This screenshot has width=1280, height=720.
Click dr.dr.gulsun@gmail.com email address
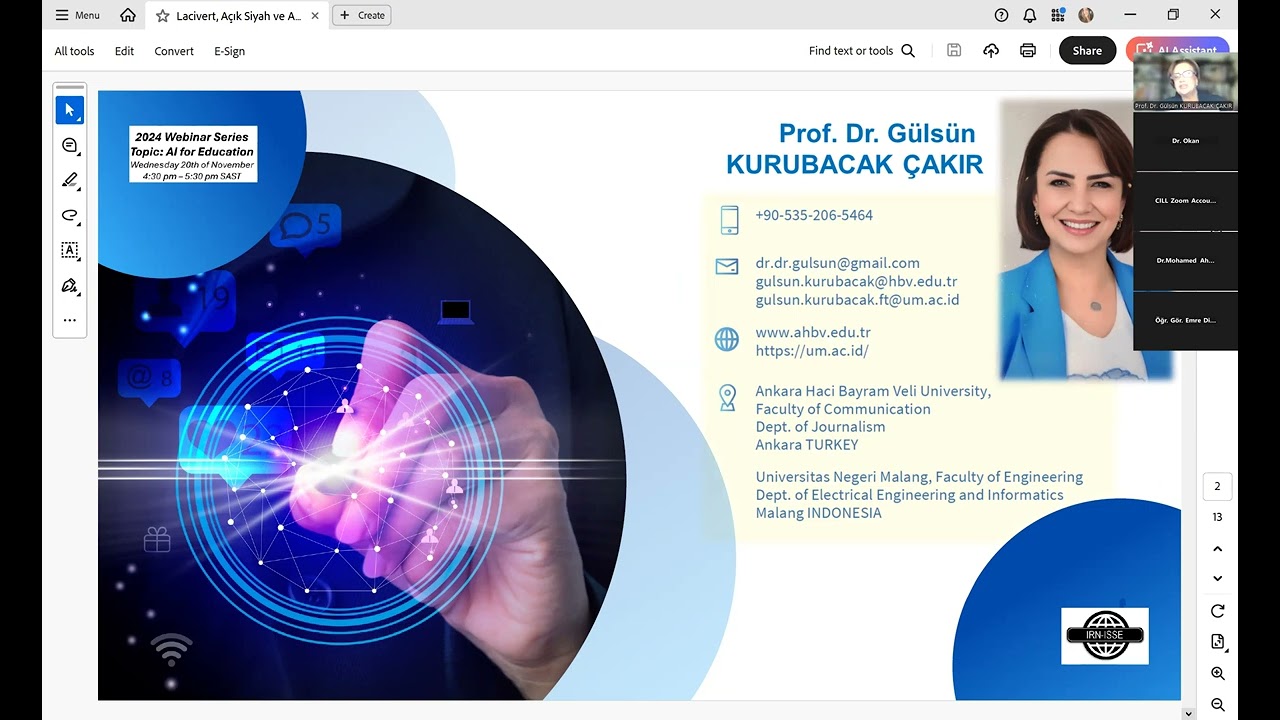pyautogui.click(x=837, y=263)
